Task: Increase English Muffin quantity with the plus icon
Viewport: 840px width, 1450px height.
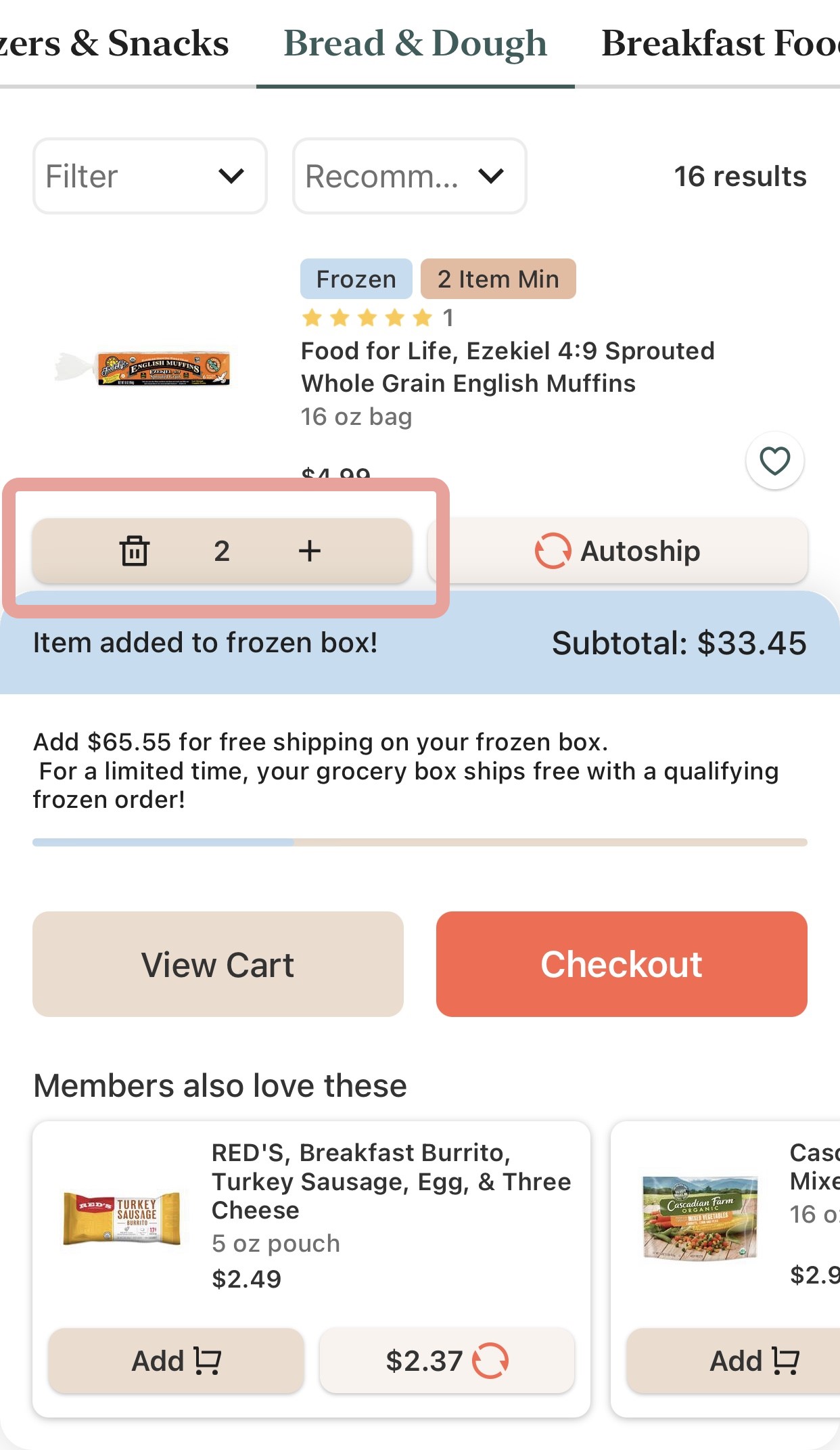Action: pos(310,551)
